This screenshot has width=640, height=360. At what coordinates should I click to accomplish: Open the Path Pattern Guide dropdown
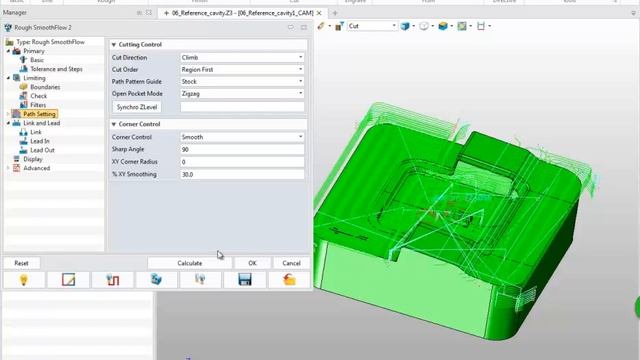[300, 81]
